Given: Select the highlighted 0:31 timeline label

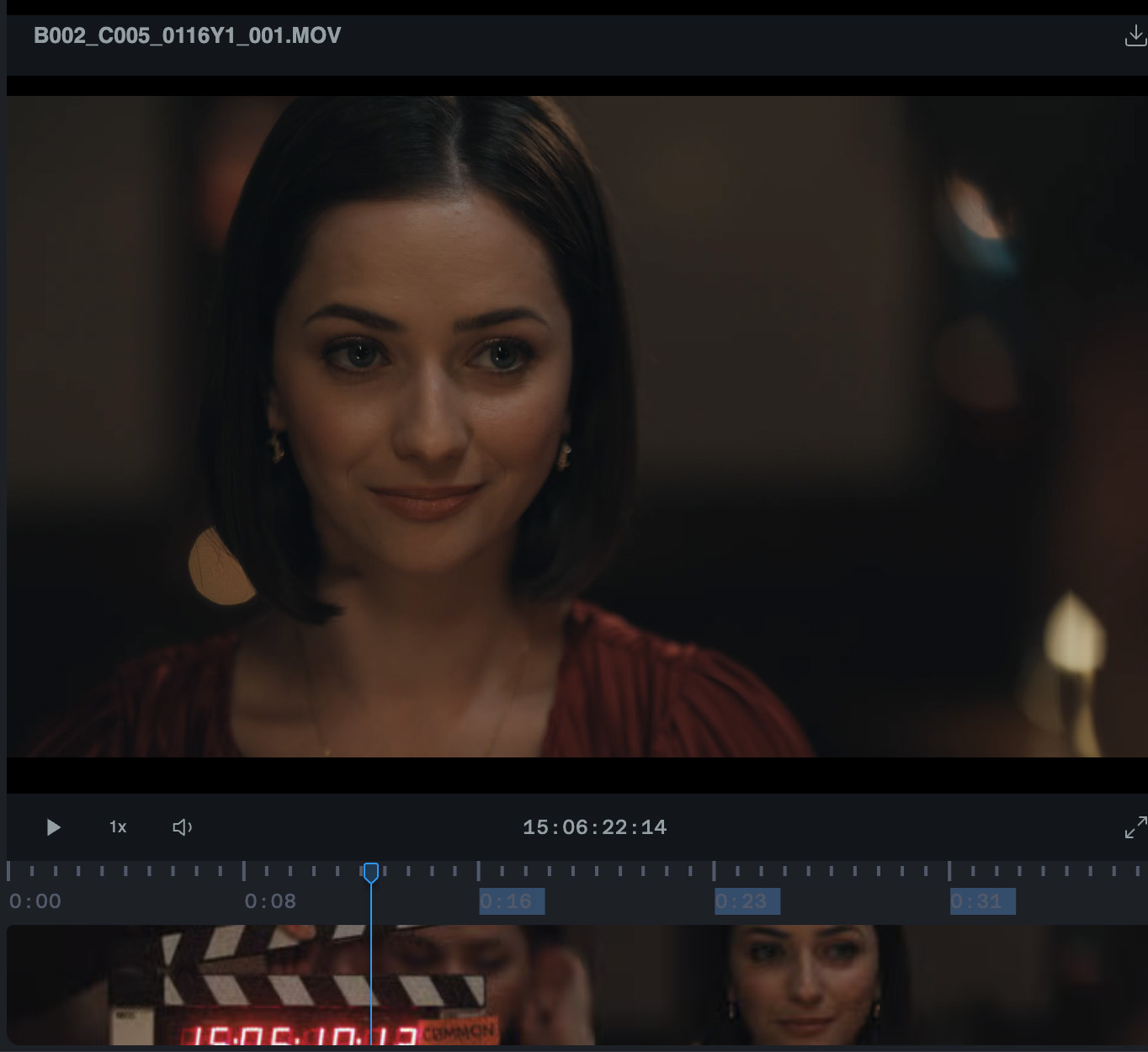Looking at the screenshot, I should [982, 901].
